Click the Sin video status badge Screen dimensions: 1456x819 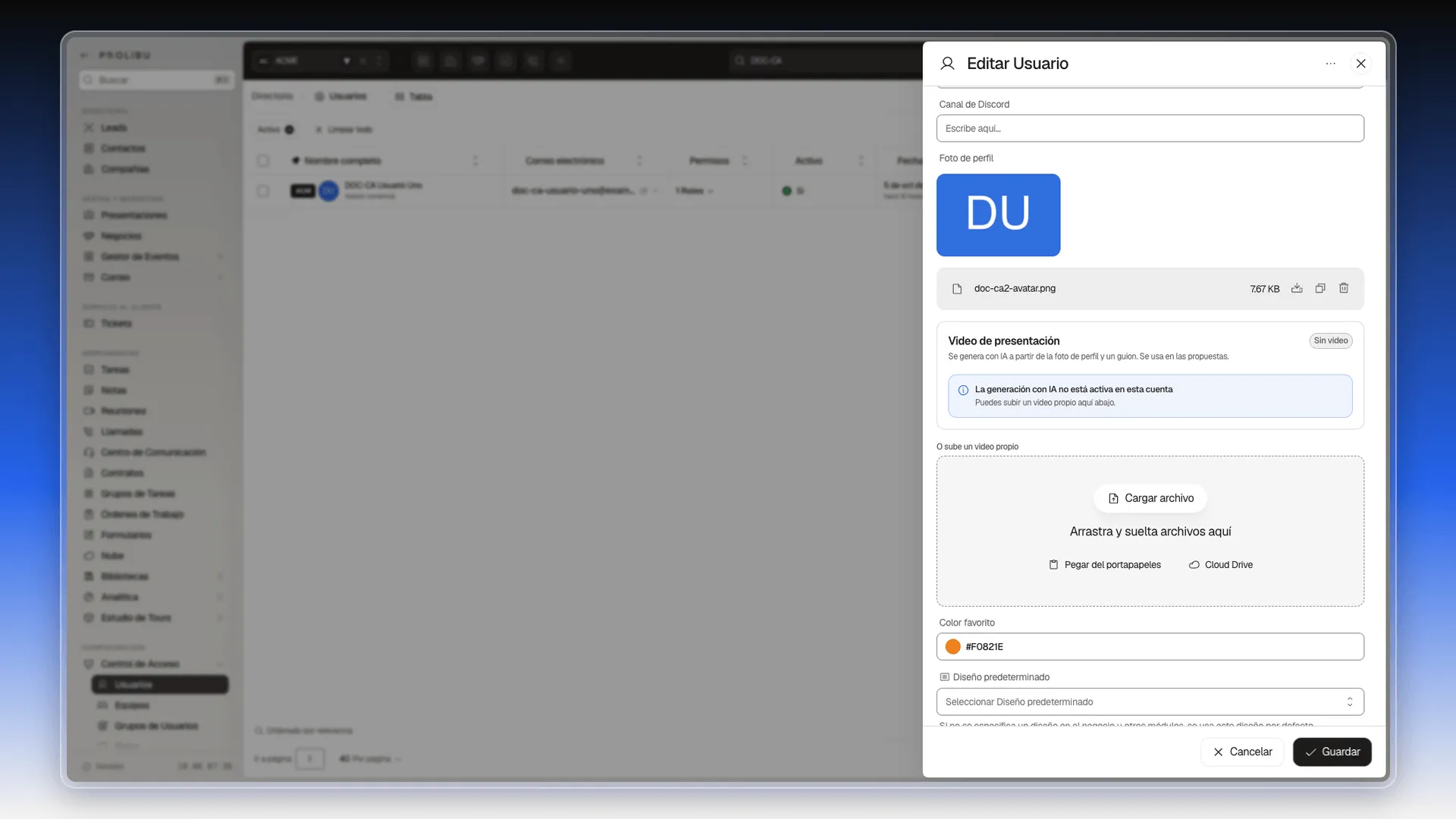point(1331,340)
